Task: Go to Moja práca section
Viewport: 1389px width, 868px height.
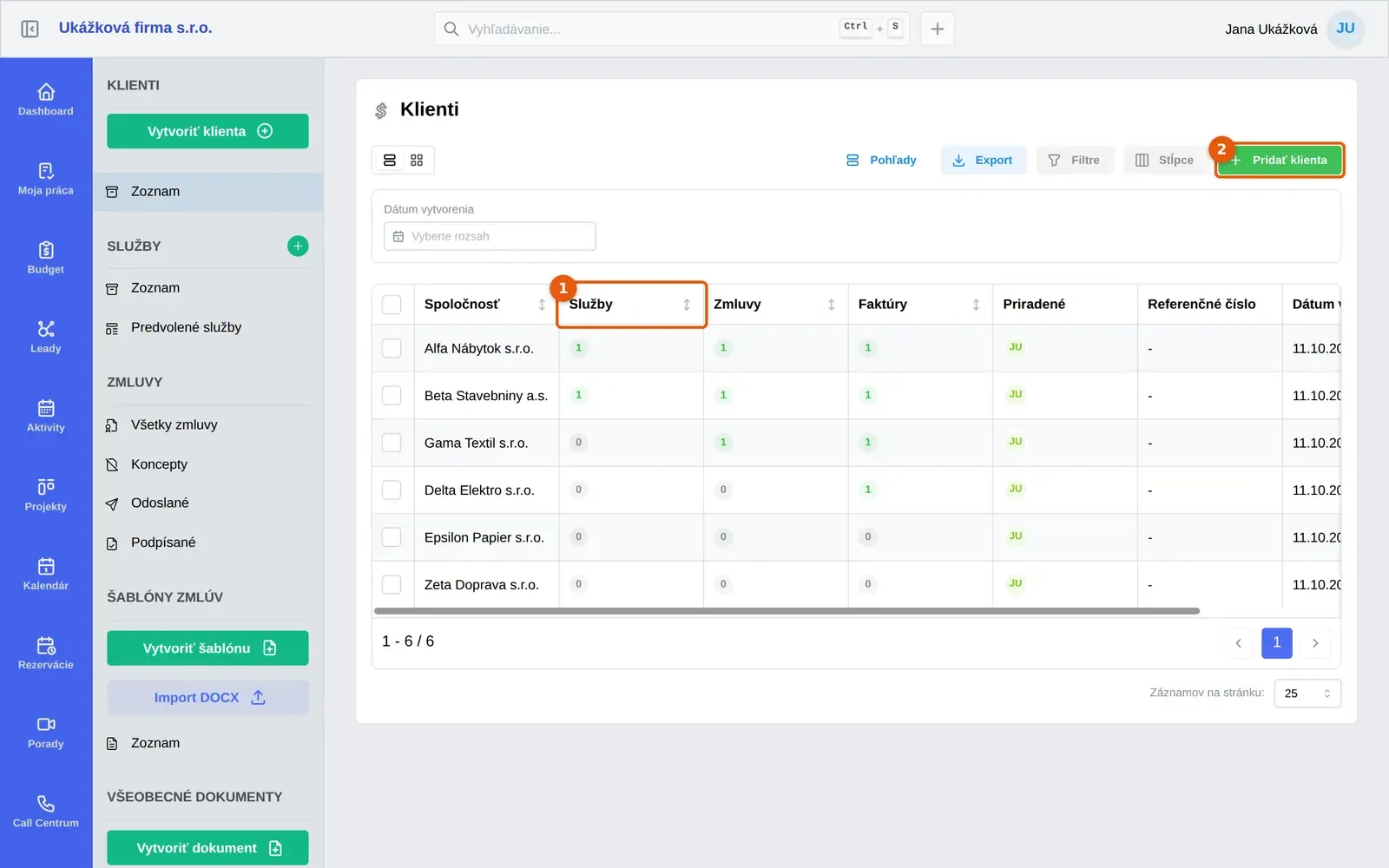Action: pos(46,178)
